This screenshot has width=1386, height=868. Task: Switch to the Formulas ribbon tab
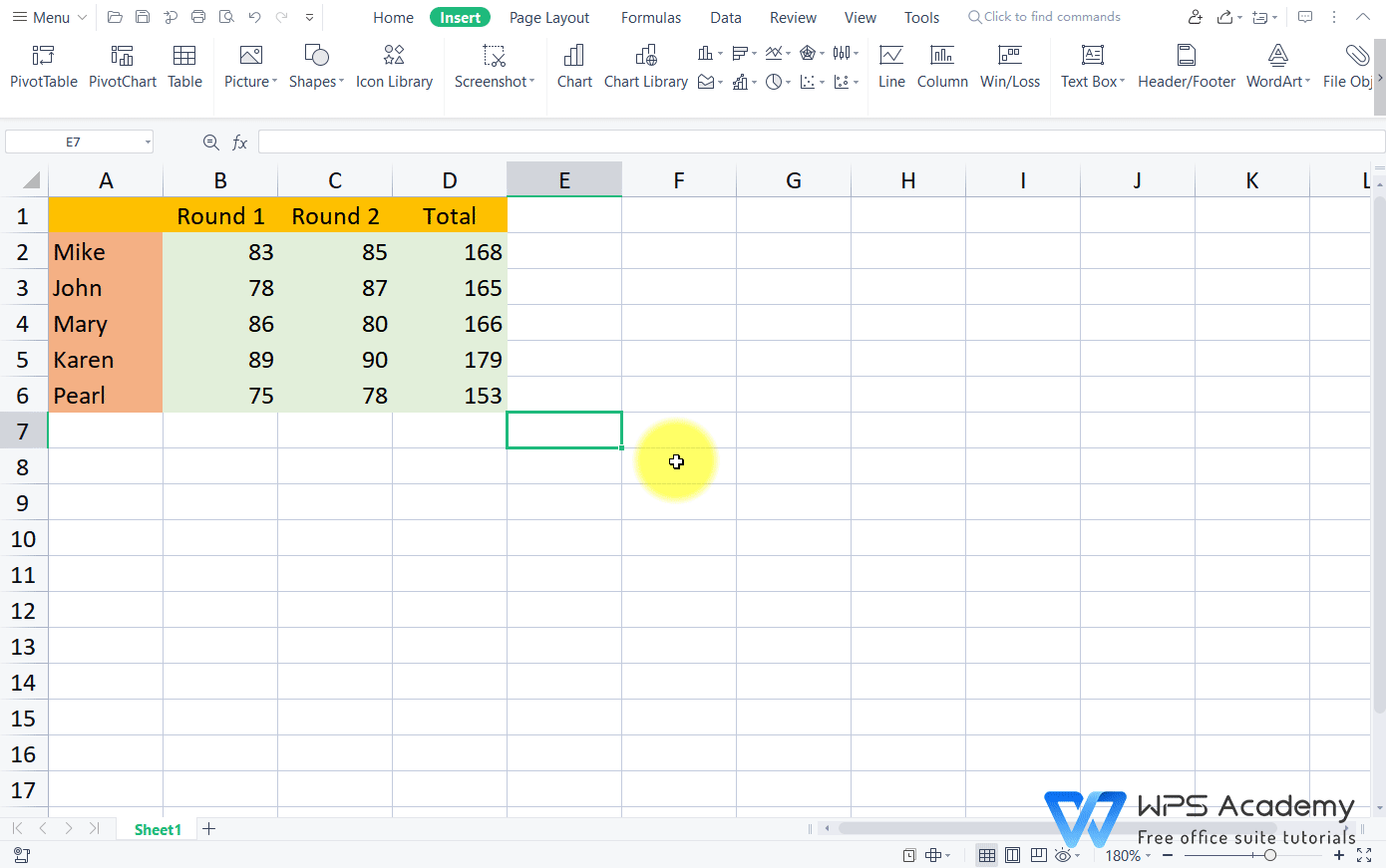[x=650, y=17]
